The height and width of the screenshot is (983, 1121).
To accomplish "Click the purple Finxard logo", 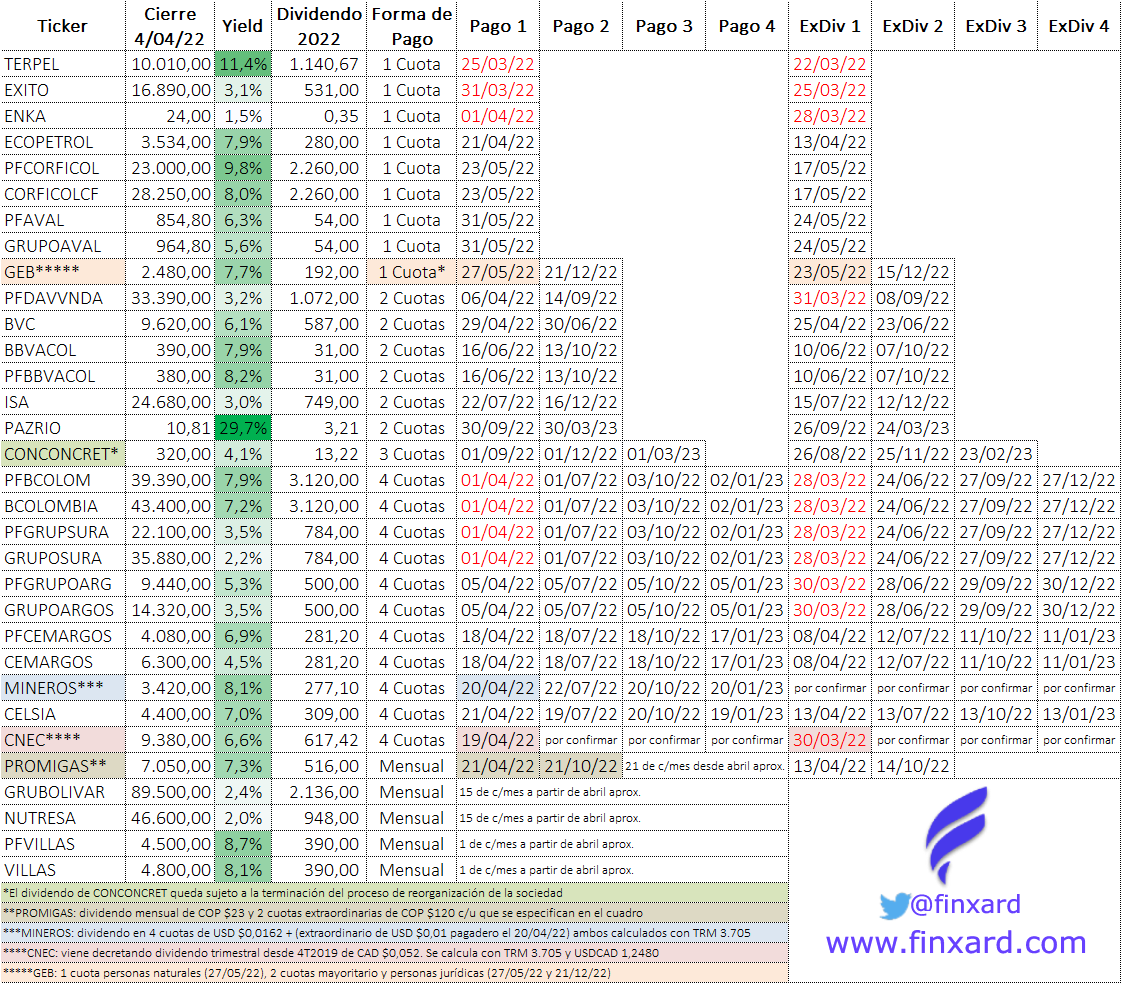I will [x=957, y=834].
